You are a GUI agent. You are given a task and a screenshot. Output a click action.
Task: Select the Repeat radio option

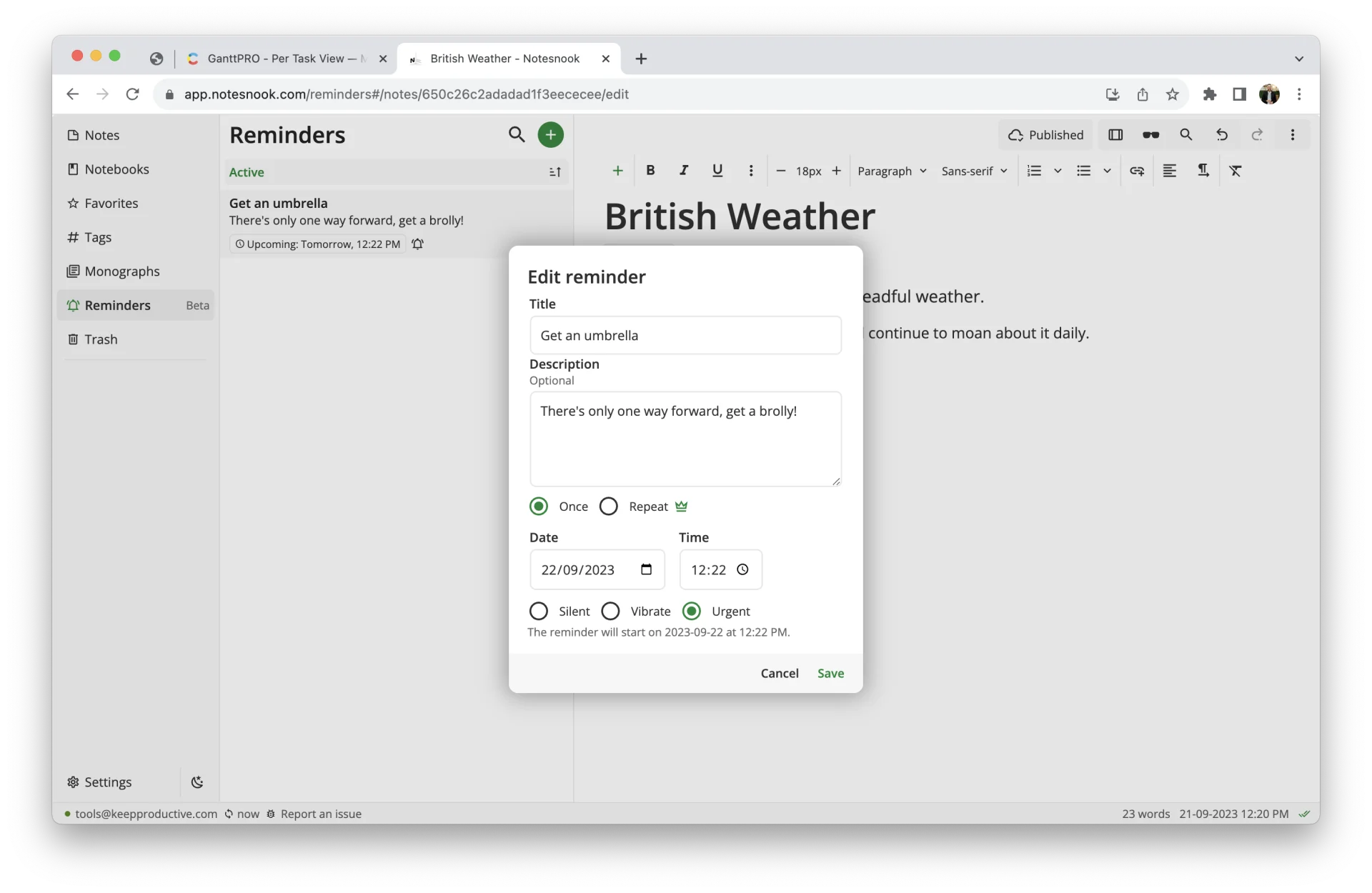pos(609,507)
